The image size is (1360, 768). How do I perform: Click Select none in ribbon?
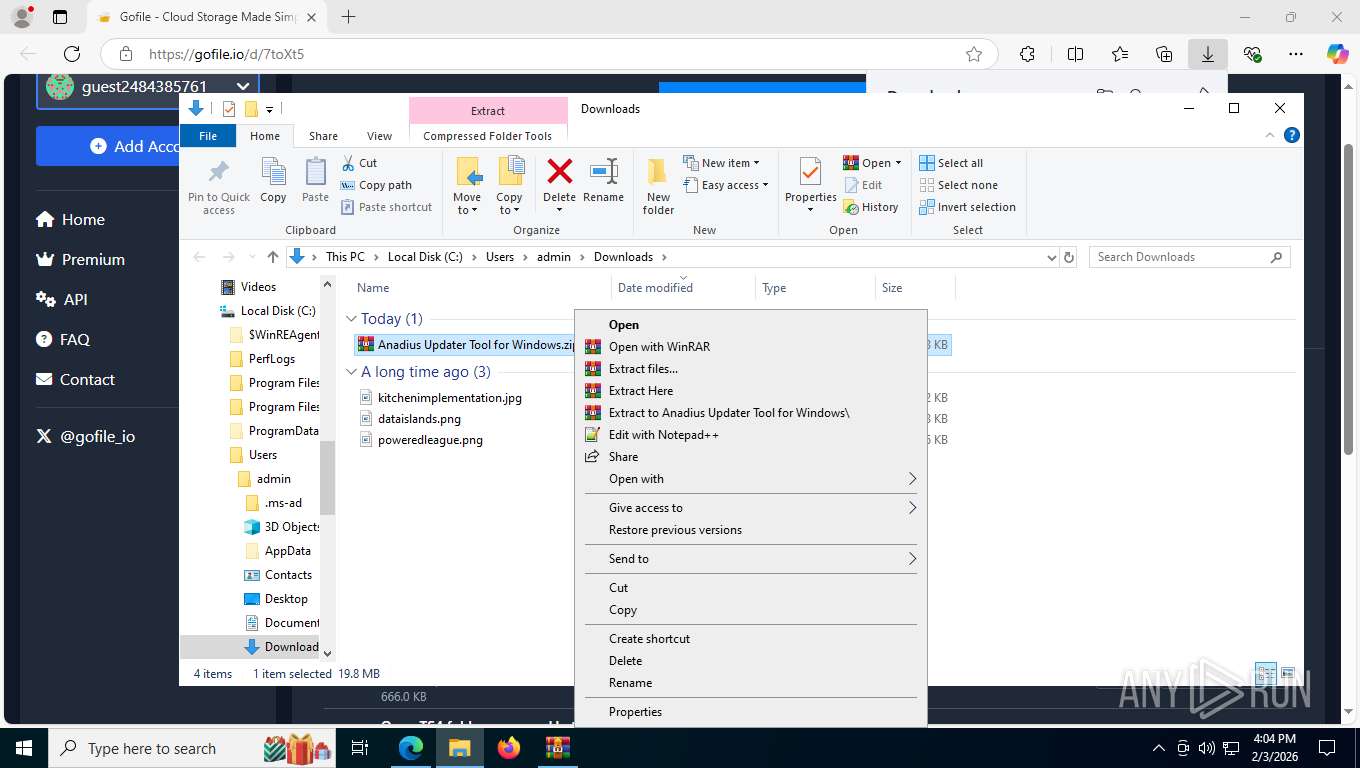pyautogui.click(x=958, y=185)
